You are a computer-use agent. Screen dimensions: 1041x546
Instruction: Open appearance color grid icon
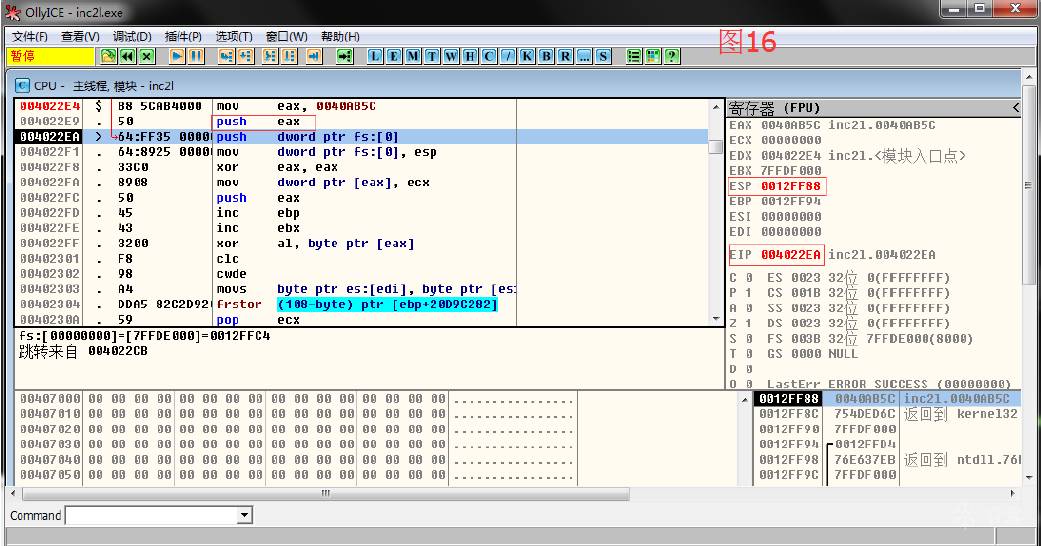click(653, 56)
